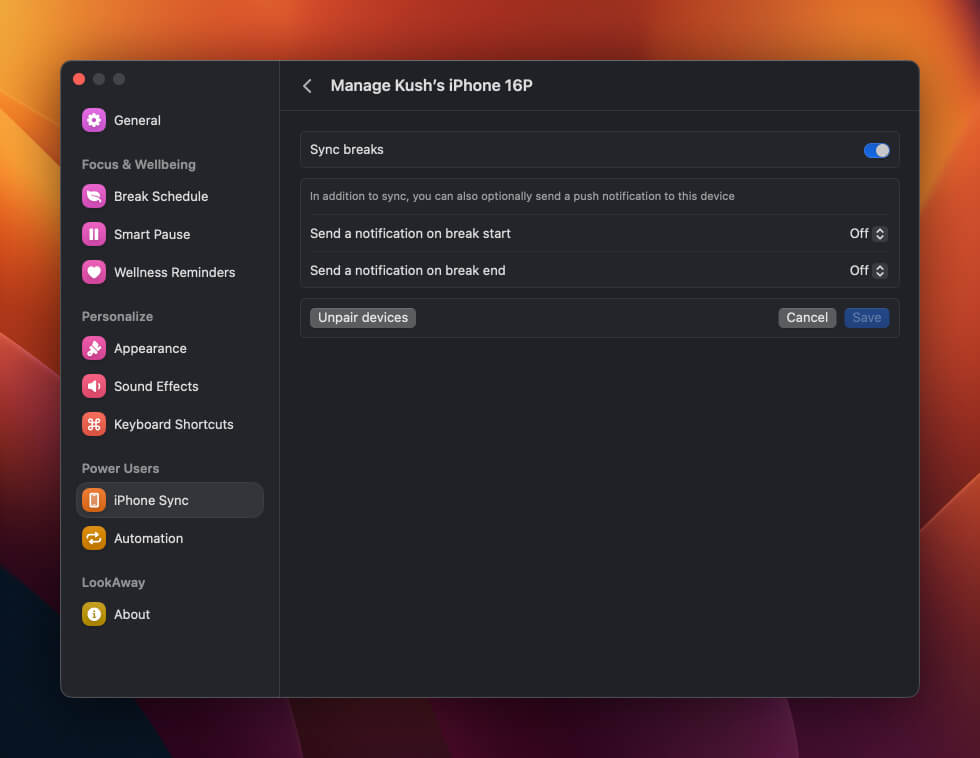The image size is (980, 758).
Task: Select the iPhone Sync phone icon
Action: pyautogui.click(x=93, y=500)
